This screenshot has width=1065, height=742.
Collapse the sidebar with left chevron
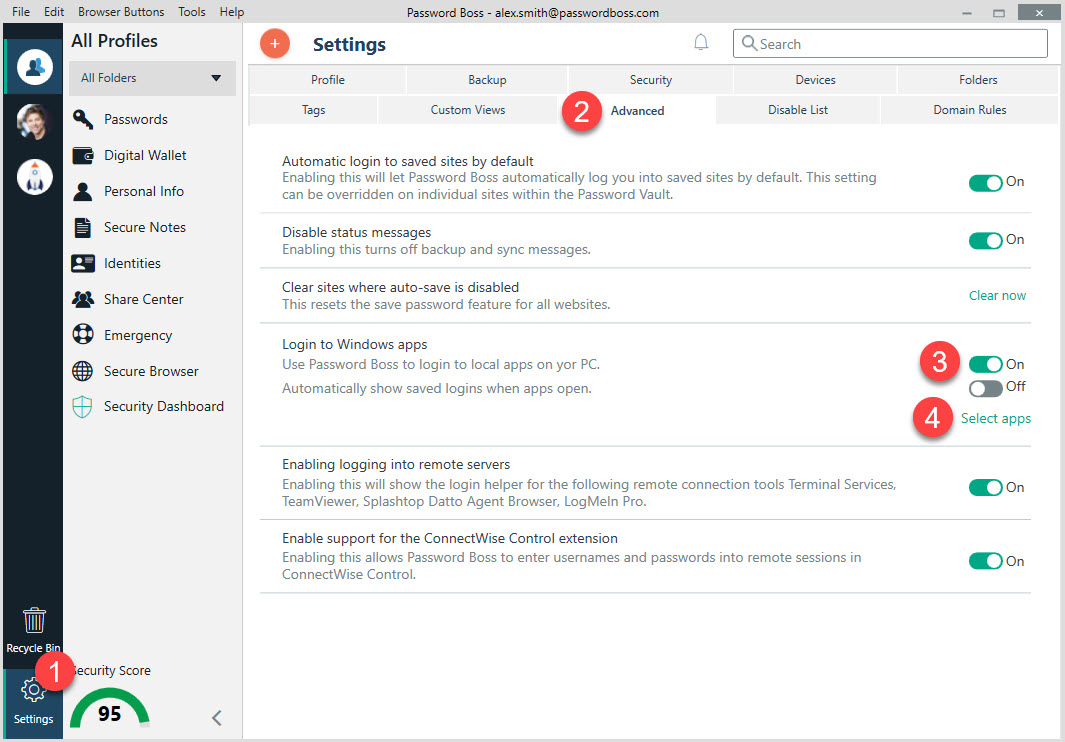point(217,718)
